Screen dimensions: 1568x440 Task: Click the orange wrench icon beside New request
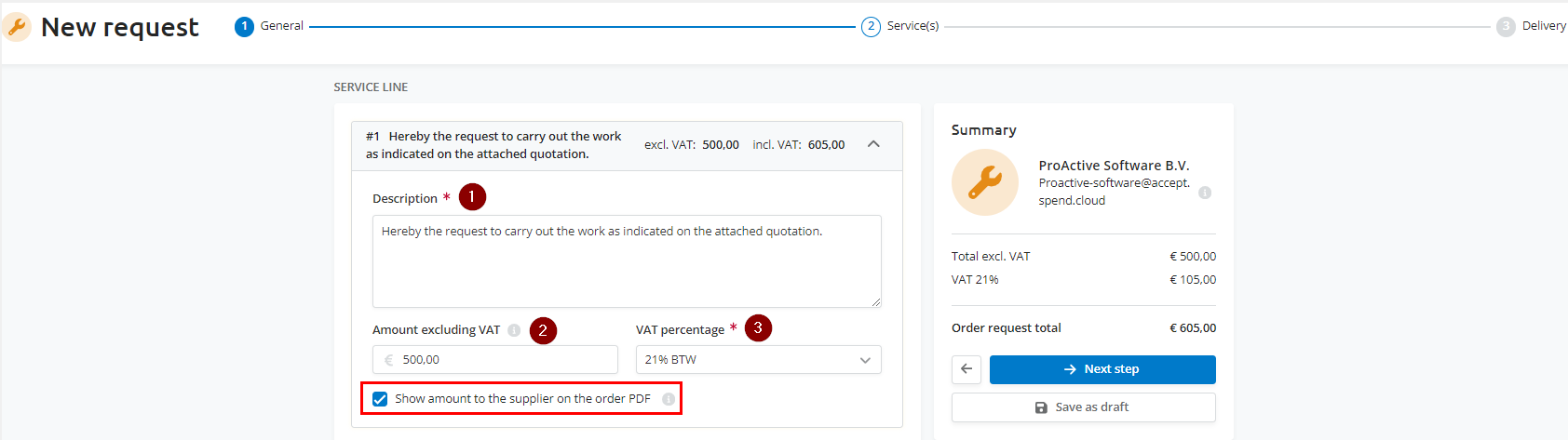coord(17,27)
